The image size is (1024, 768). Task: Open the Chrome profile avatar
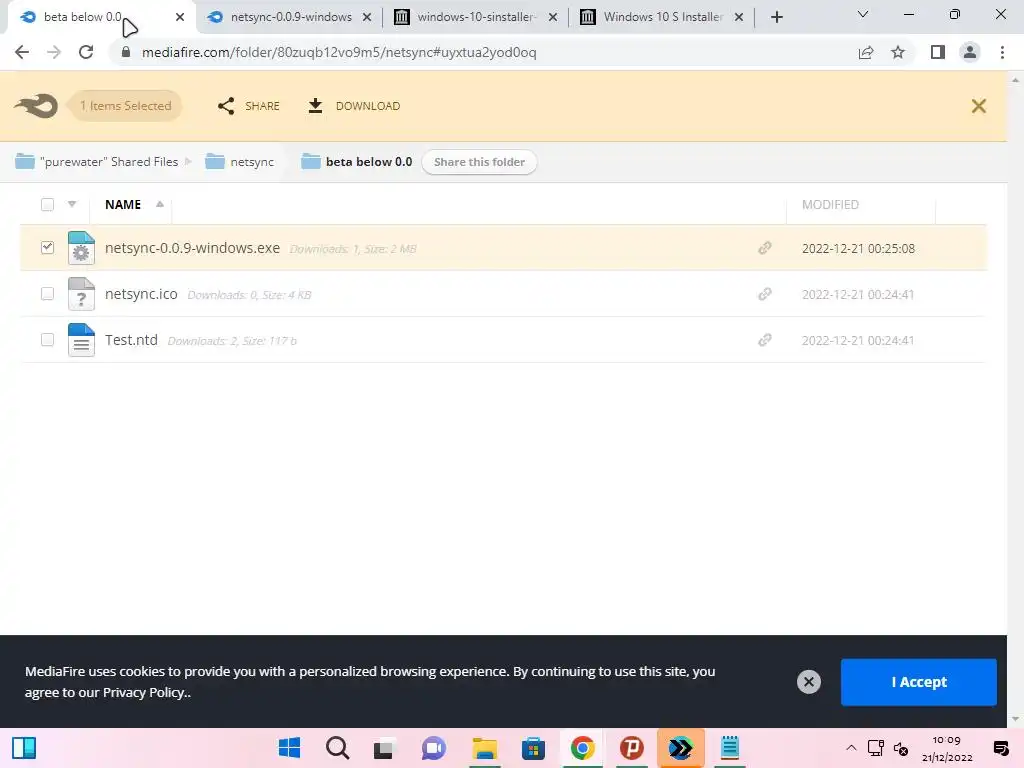click(x=970, y=52)
